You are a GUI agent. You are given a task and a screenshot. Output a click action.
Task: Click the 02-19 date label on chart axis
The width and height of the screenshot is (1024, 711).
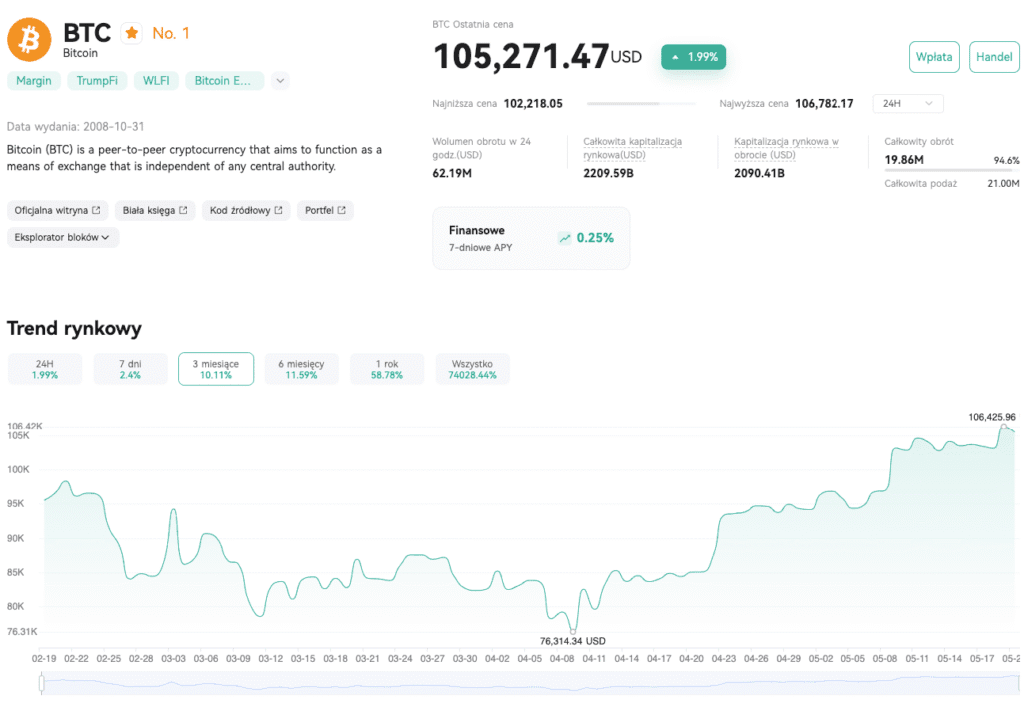point(44,659)
